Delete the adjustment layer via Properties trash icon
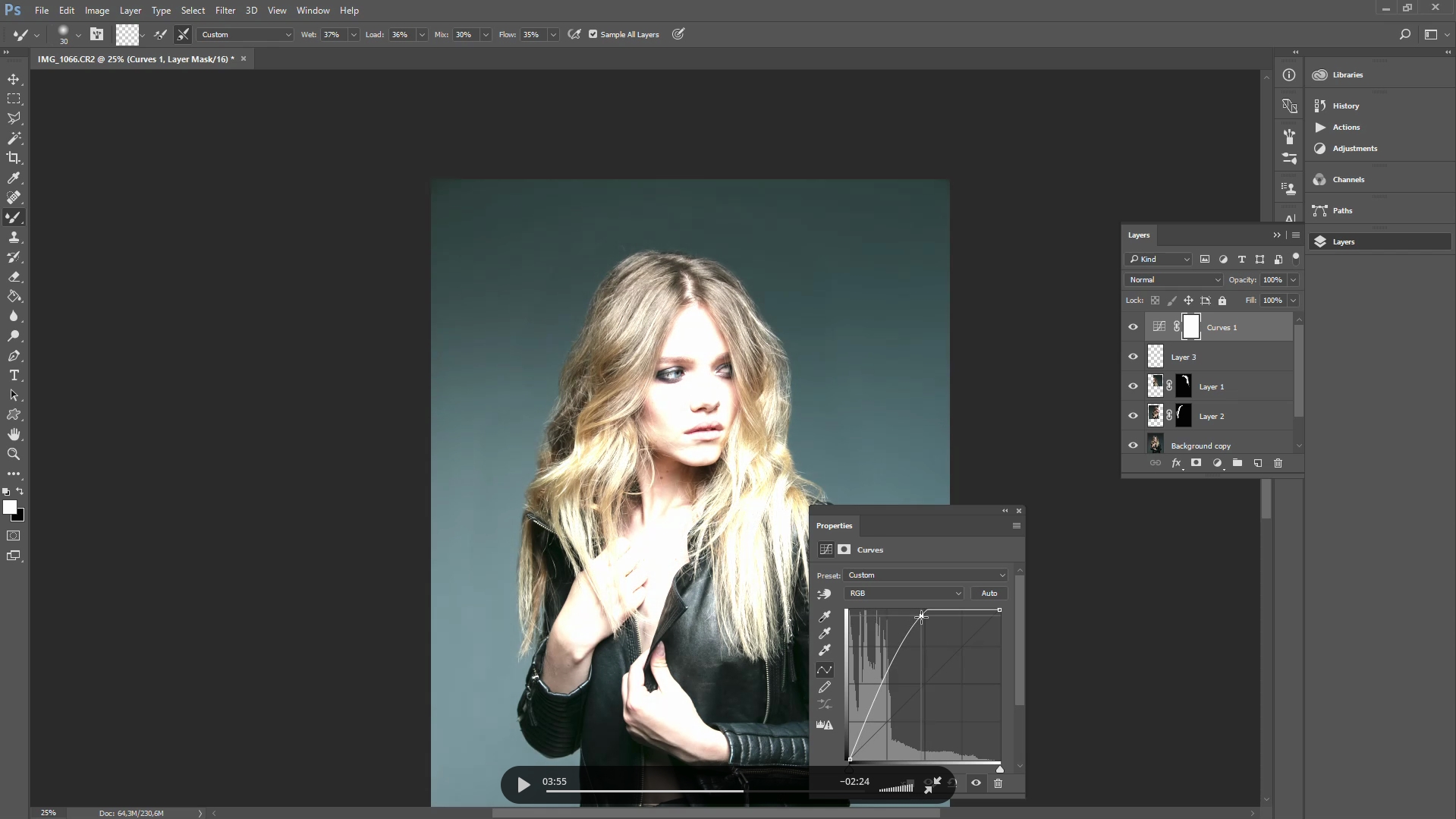The width and height of the screenshot is (1456, 819). click(x=998, y=783)
